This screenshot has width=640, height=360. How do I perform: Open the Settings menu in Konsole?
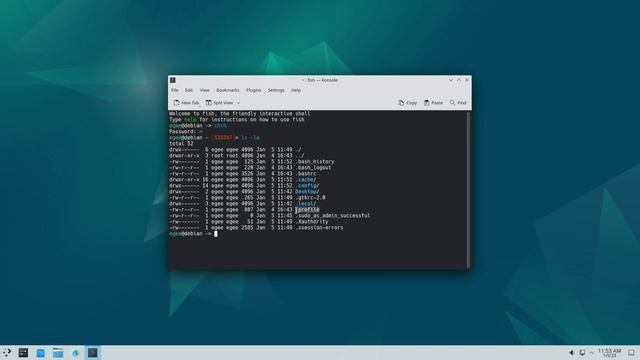click(276, 90)
